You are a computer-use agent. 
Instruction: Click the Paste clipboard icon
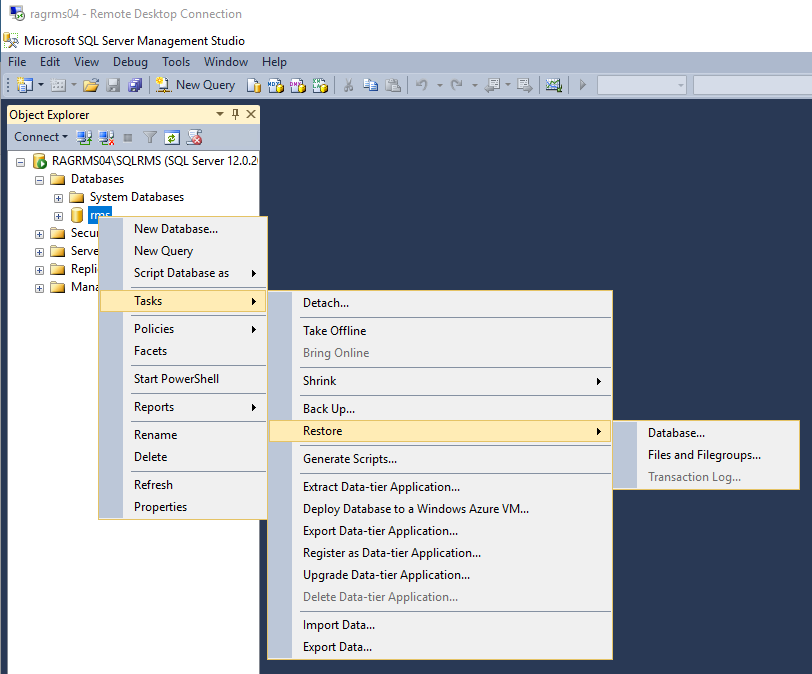point(393,85)
